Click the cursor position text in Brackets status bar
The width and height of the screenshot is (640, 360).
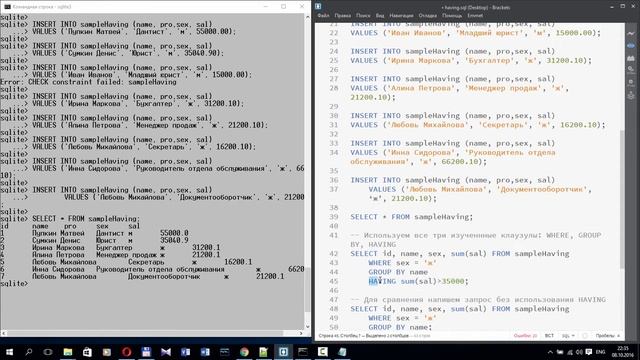tap(363, 336)
